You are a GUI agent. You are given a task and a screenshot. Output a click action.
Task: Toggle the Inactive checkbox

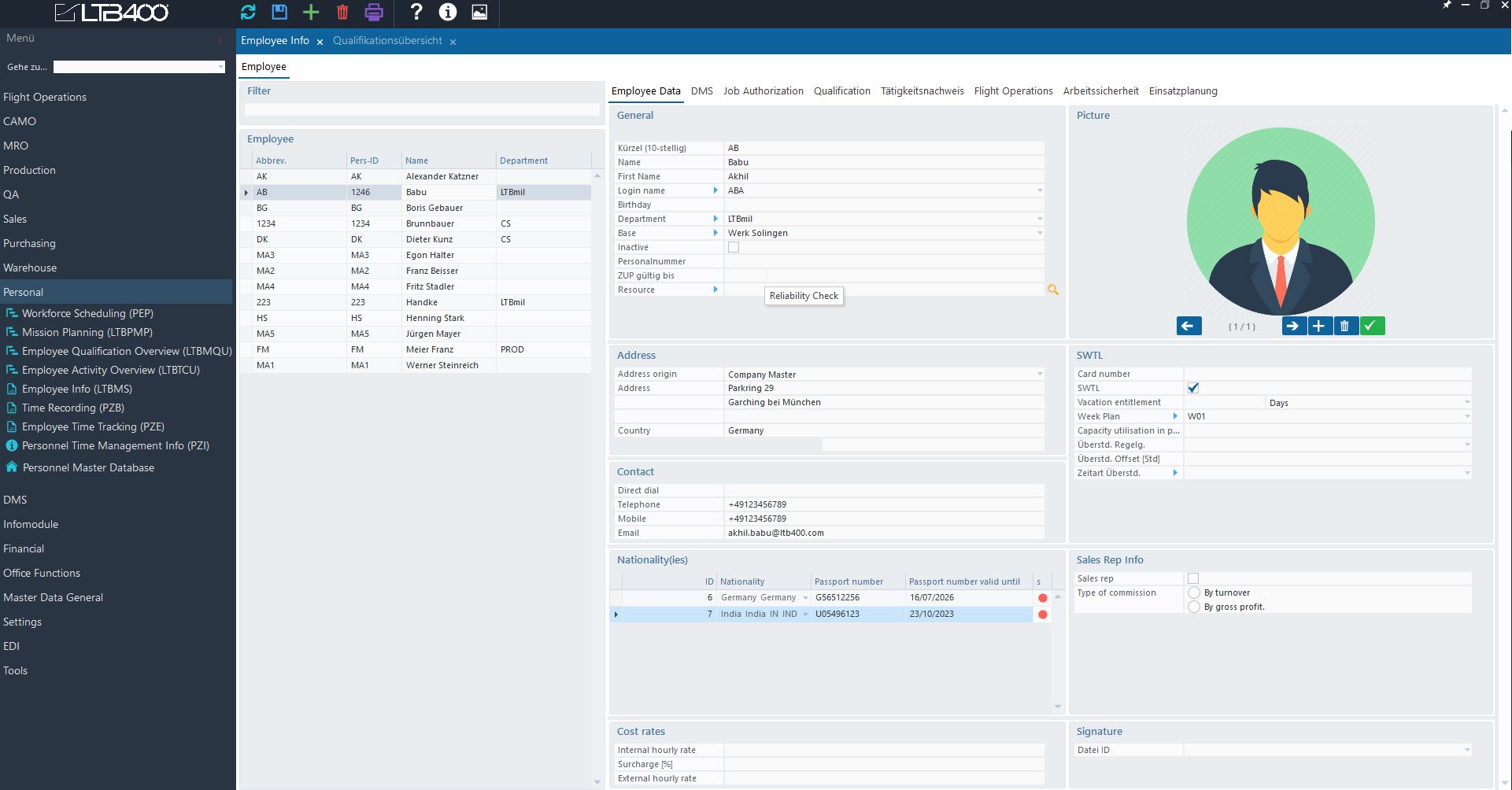click(734, 247)
